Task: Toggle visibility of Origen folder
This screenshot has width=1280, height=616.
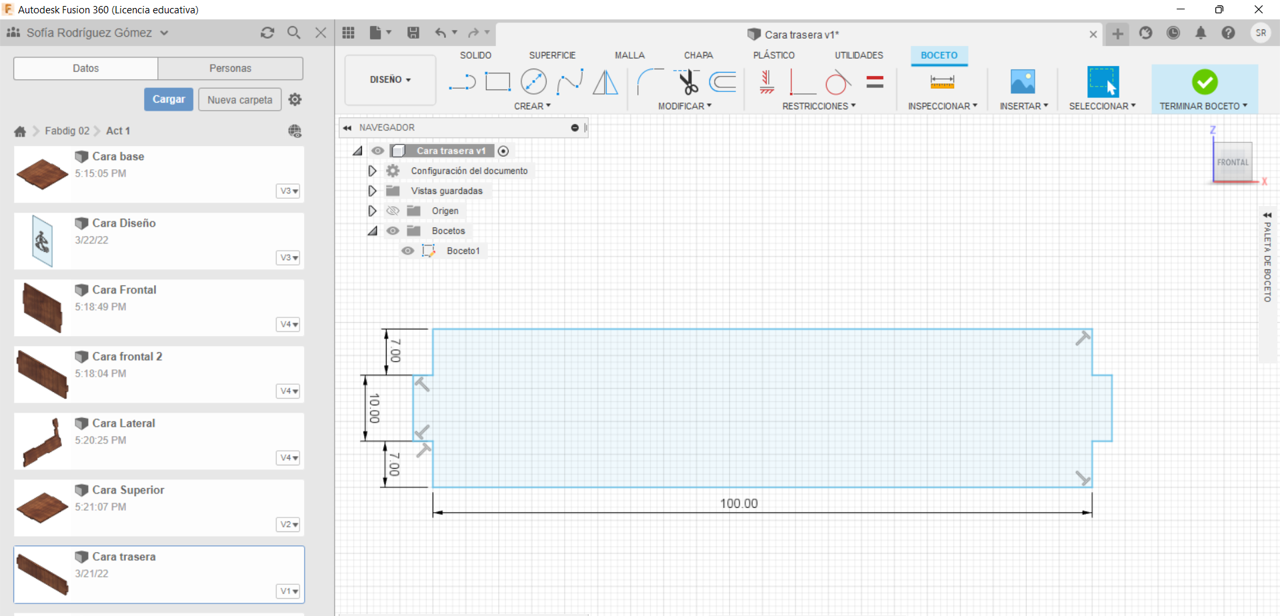Action: [x=393, y=211]
